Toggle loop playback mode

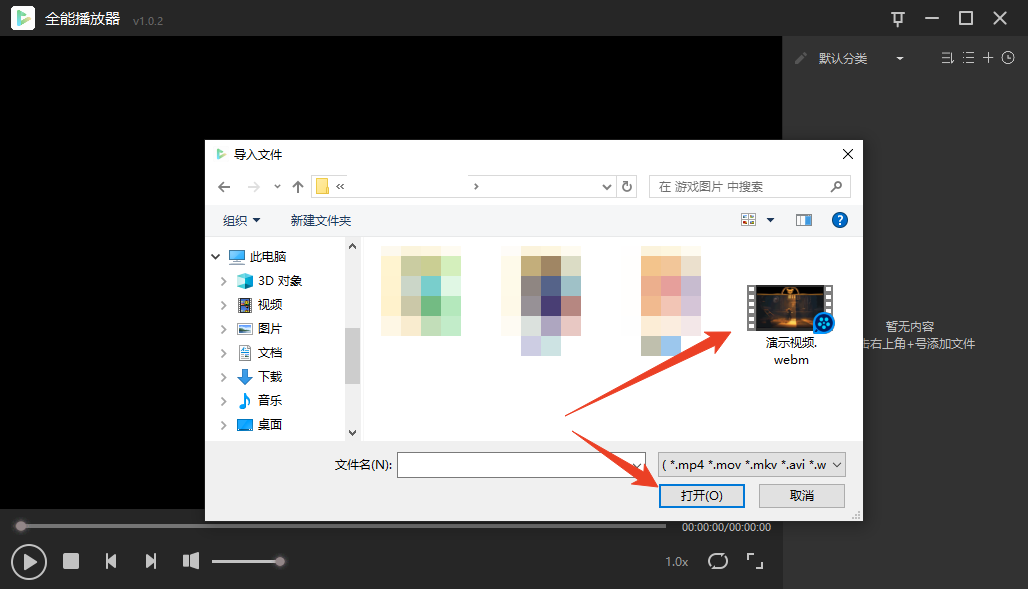coord(717,561)
